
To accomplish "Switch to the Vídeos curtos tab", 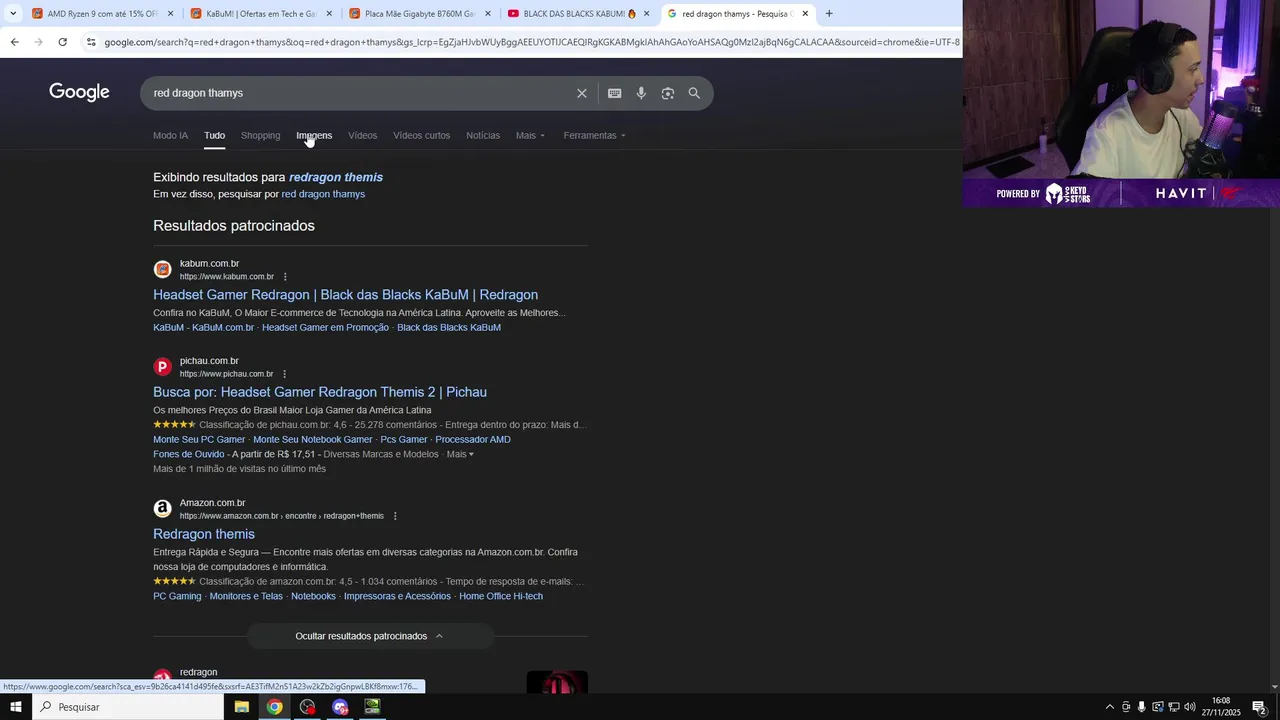I will click(421, 135).
